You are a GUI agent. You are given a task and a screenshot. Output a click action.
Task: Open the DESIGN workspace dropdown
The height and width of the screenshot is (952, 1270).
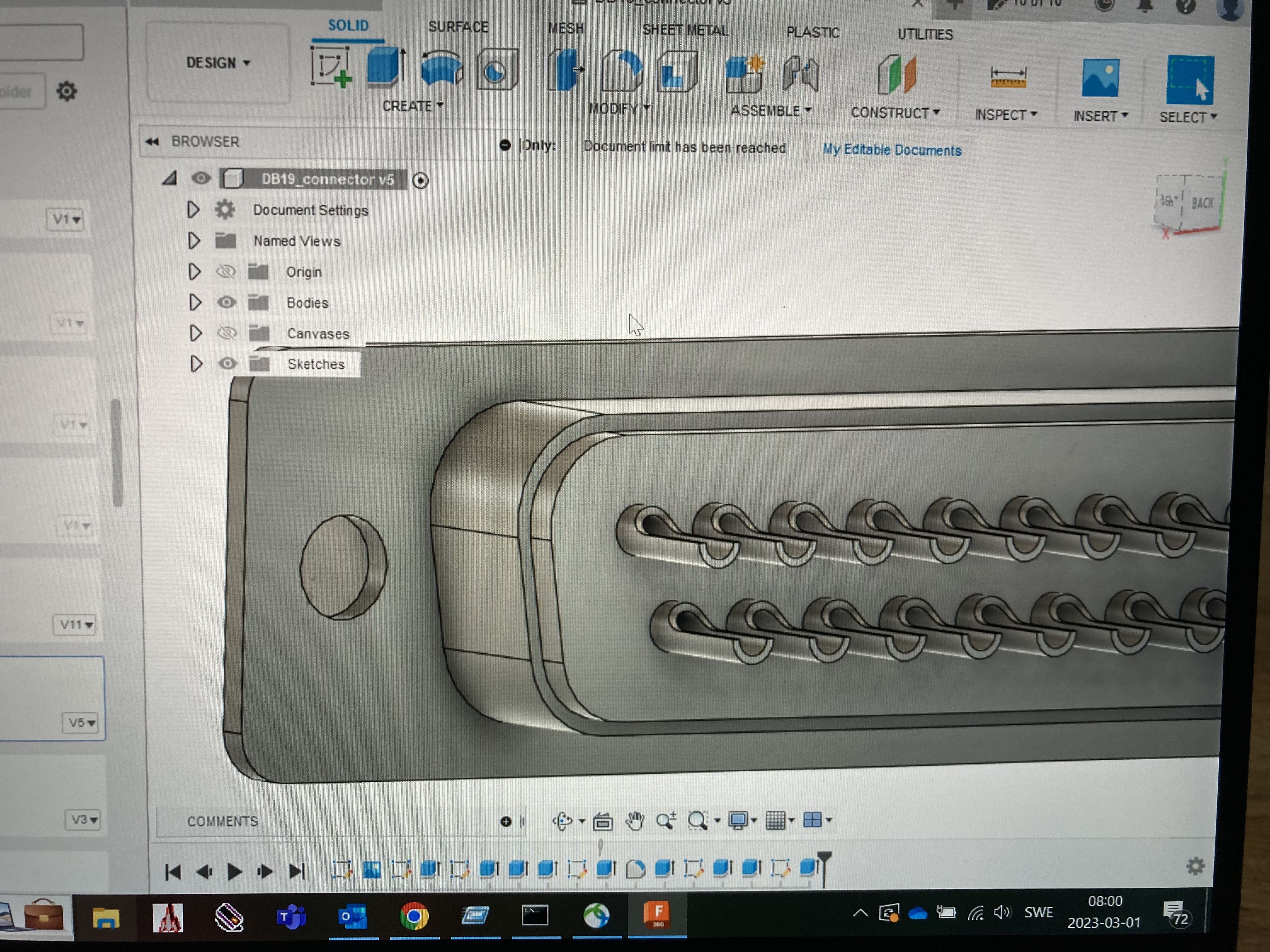(218, 63)
